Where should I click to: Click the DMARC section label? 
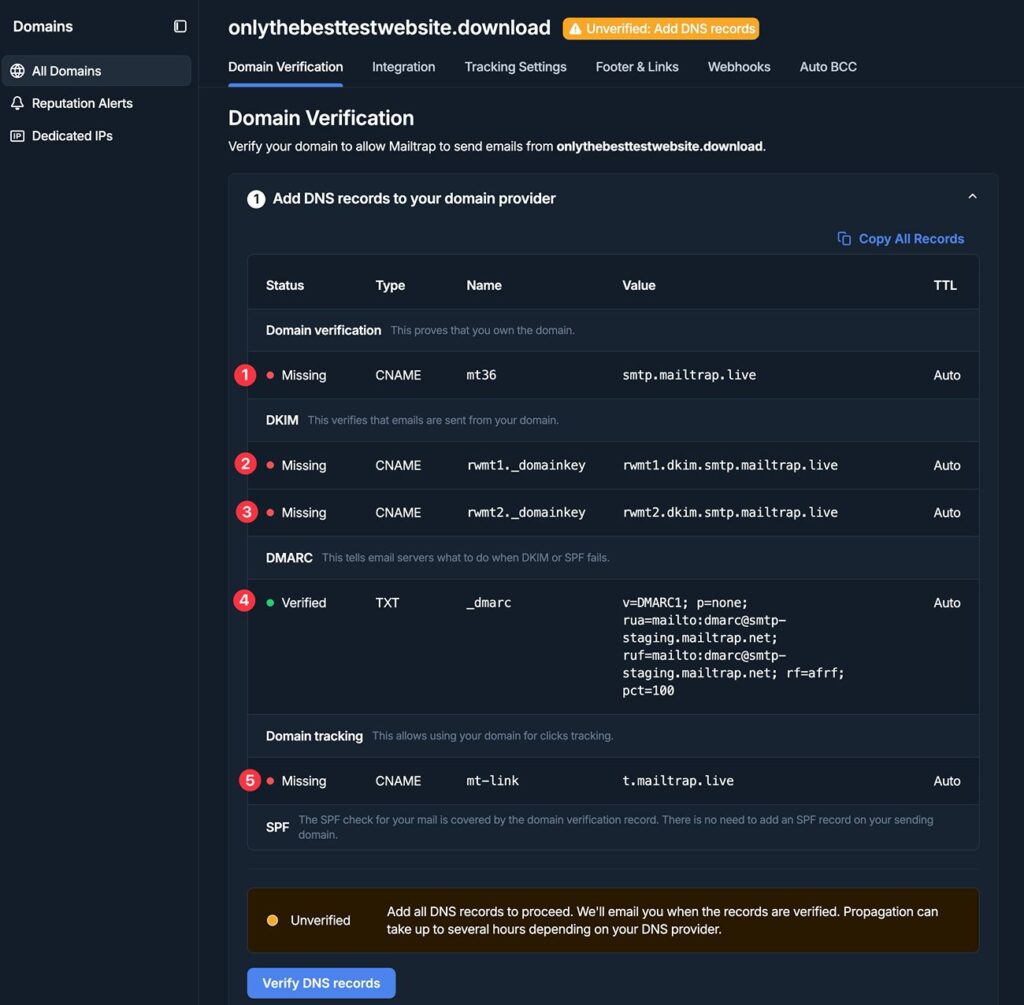289,558
